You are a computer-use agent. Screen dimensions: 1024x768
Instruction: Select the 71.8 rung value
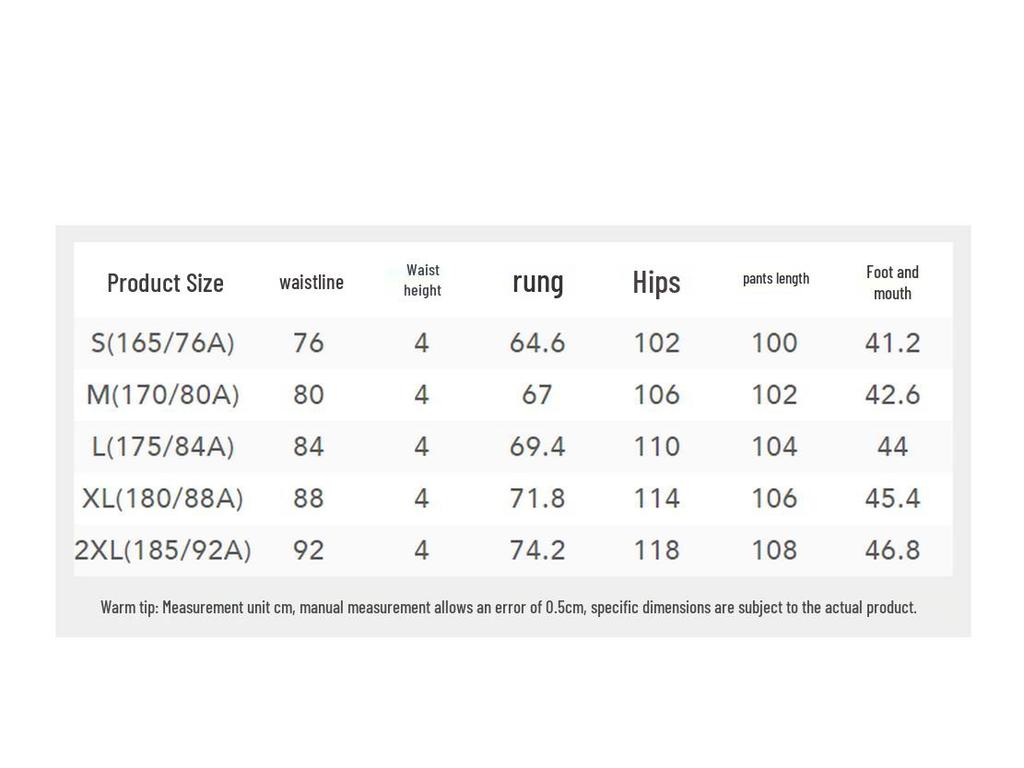tap(537, 498)
